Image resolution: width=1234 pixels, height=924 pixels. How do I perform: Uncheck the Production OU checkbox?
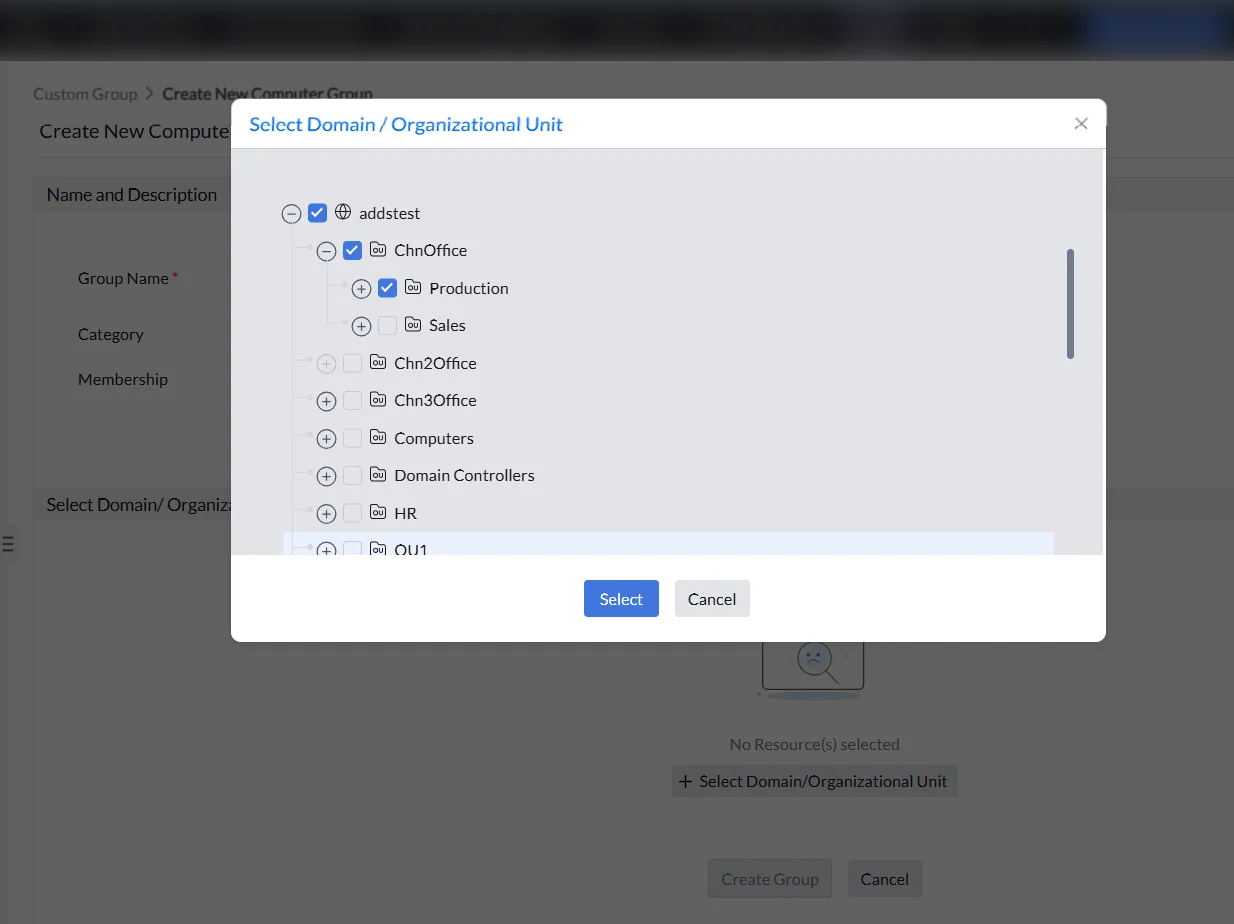point(387,288)
